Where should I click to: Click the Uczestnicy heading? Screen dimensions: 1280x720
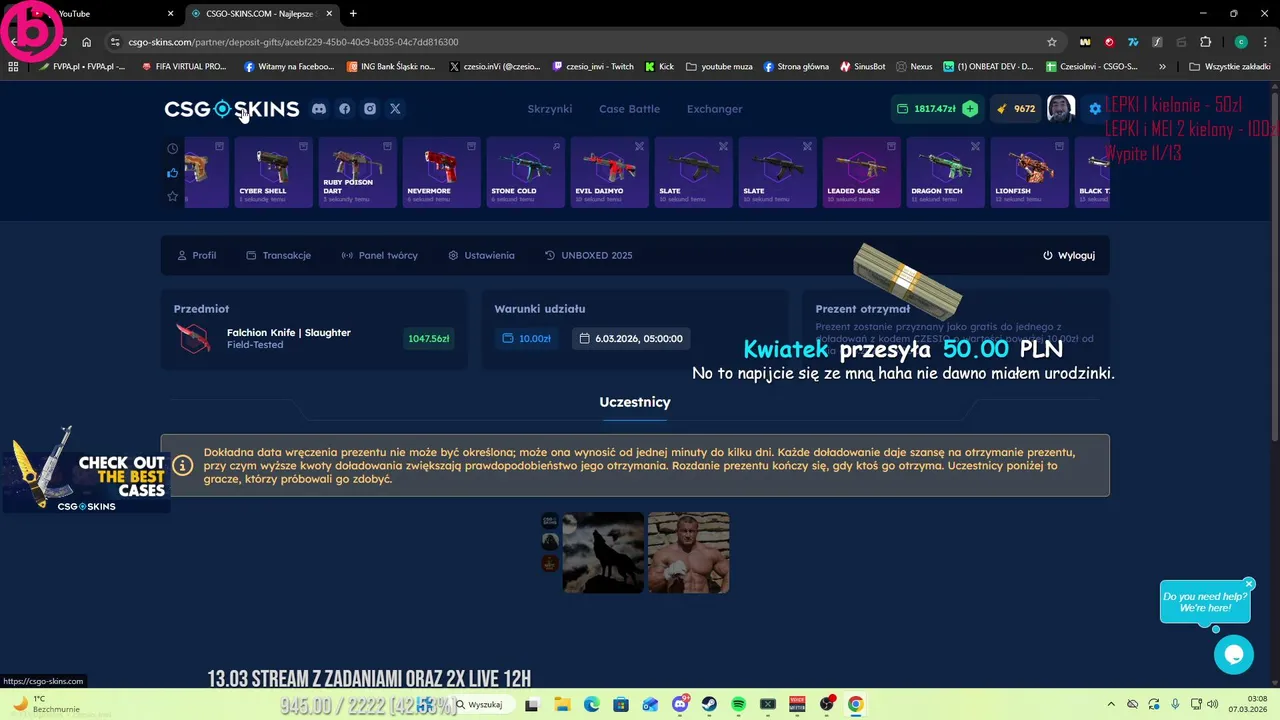pos(635,402)
